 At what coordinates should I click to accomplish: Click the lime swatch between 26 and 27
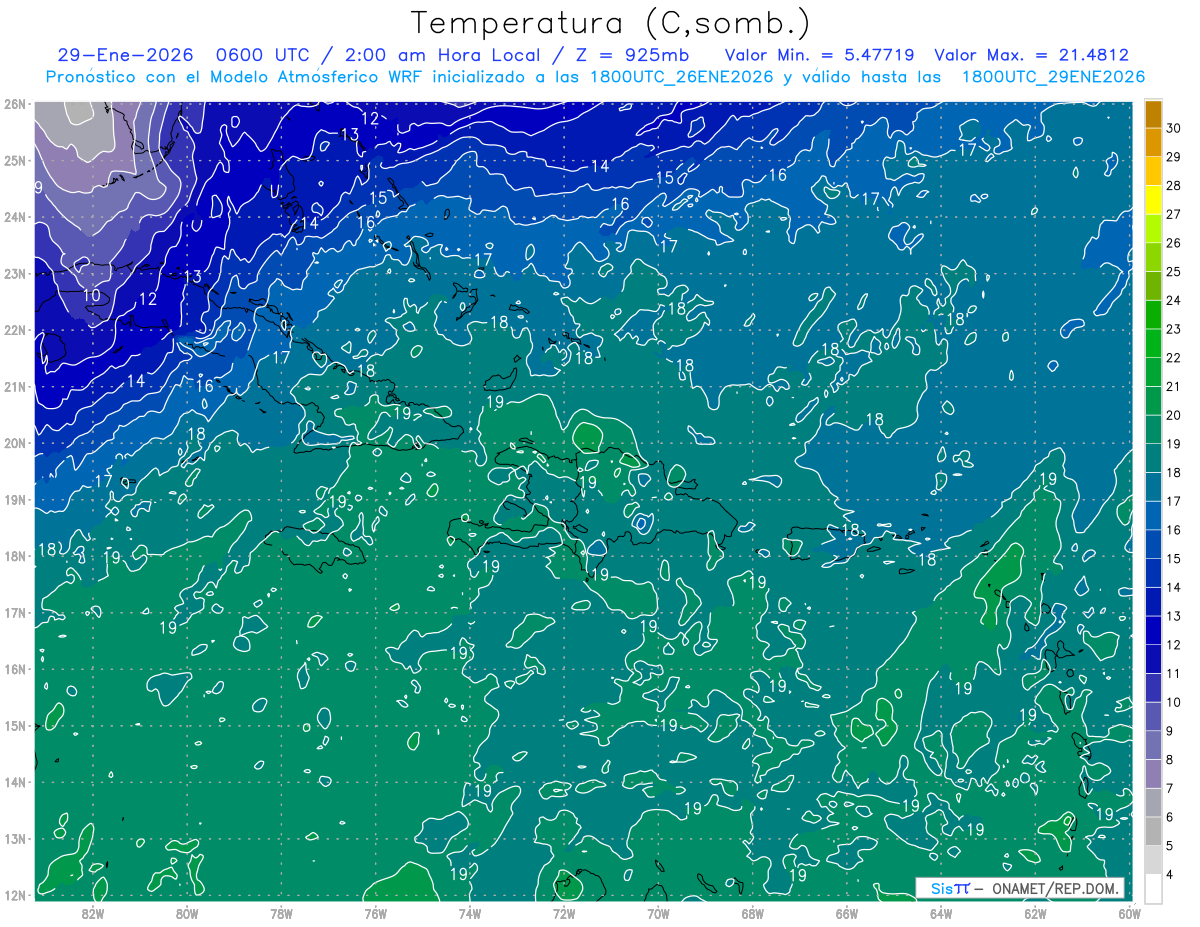(1153, 229)
